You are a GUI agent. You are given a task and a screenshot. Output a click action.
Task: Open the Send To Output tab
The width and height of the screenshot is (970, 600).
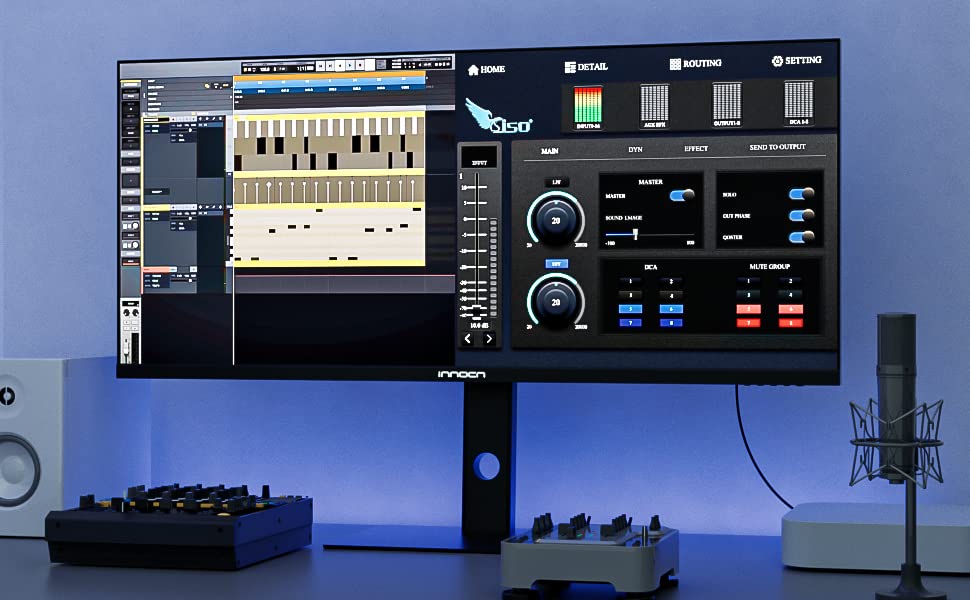[x=777, y=147]
